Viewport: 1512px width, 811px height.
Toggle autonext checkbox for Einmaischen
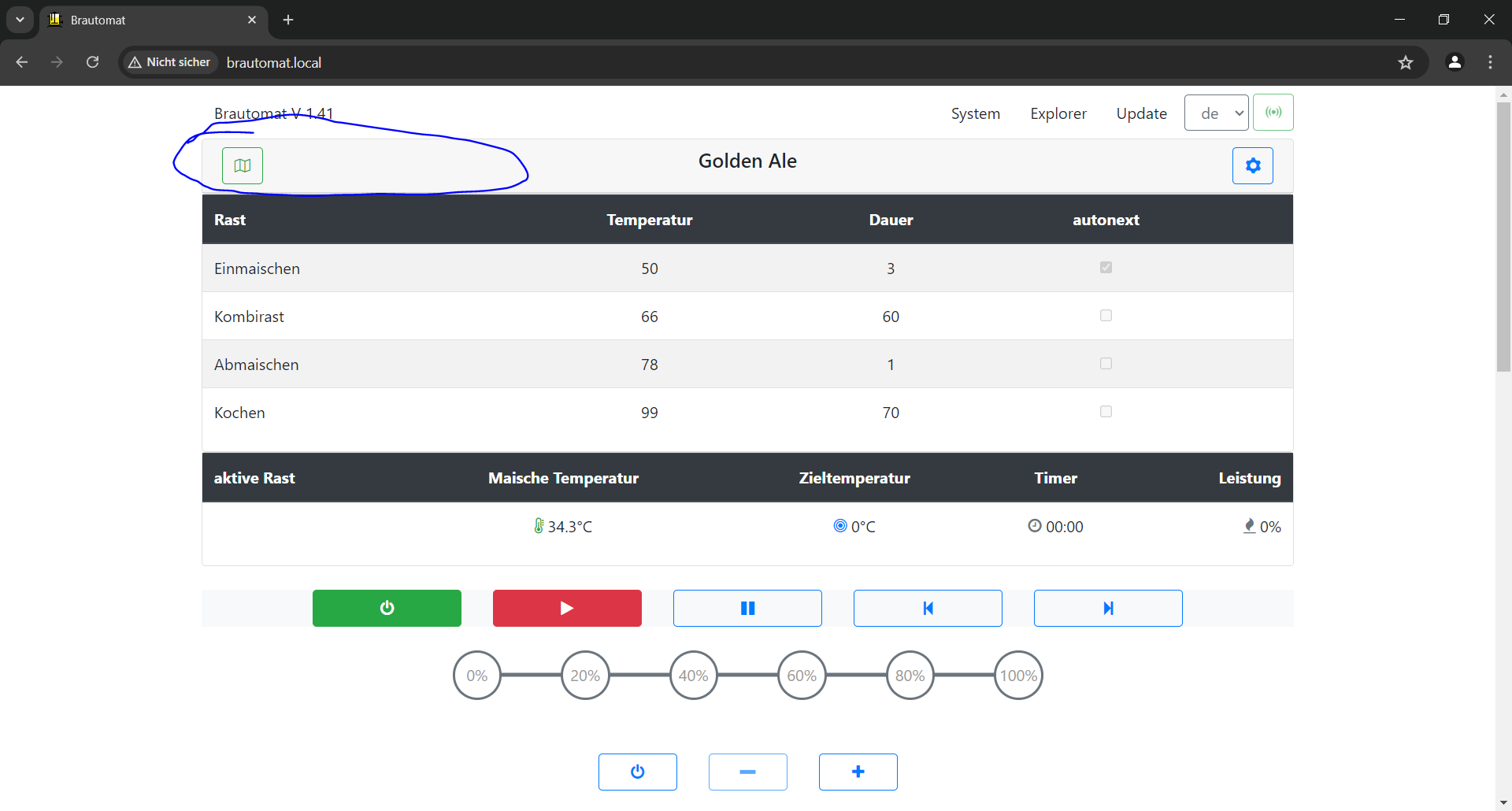click(x=1106, y=268)
